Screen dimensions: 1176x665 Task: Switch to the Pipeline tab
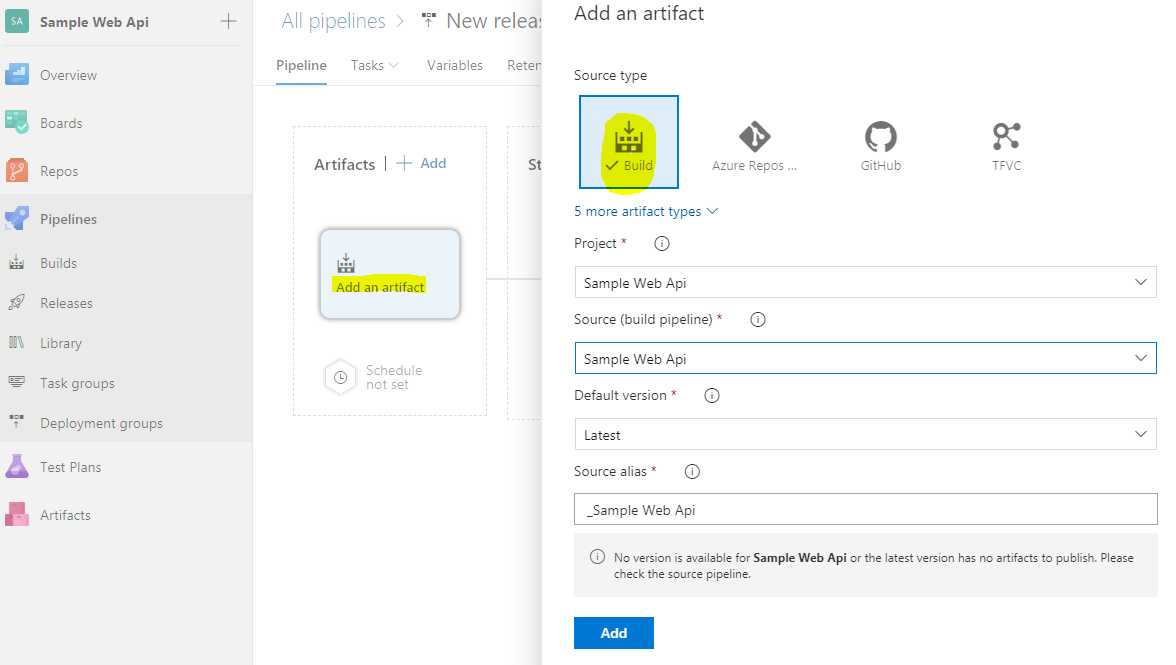(x=301, y=65)
